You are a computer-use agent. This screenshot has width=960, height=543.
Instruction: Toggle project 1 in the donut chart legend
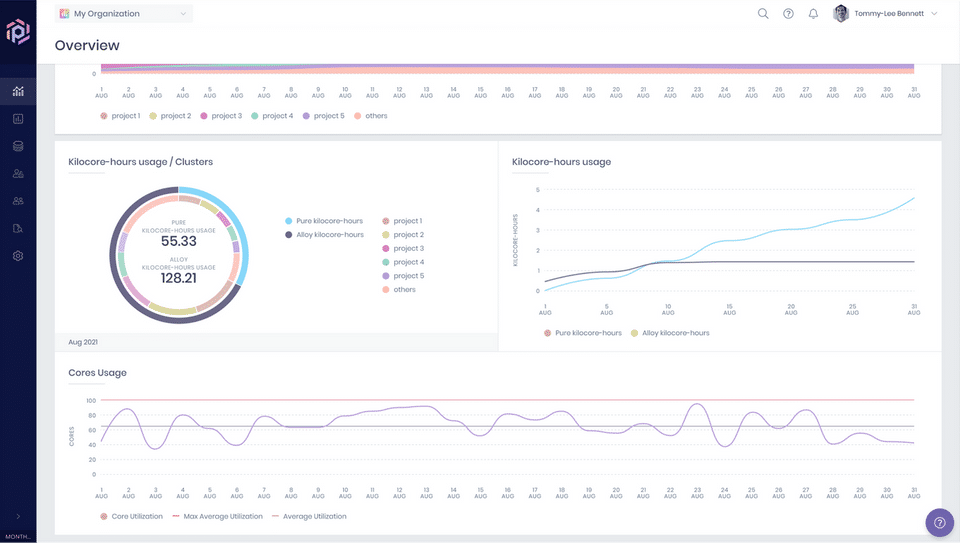pyautogui.click(x=402, y=221)
